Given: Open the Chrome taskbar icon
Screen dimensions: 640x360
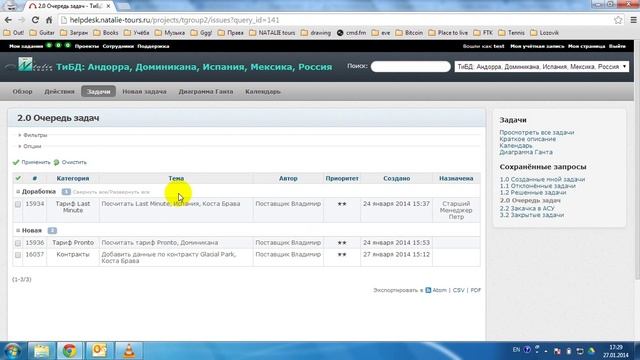Looking at the screenshot, I should tap(69, 351).
